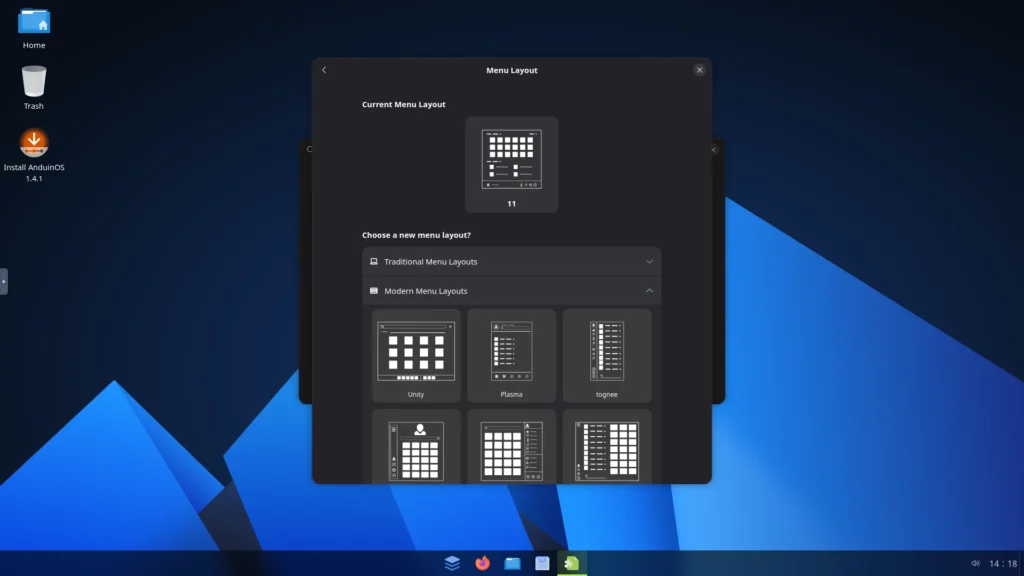
Task: Launch Install AnduinOS 1.4.1 shortcut
Action: coord(34,155)
